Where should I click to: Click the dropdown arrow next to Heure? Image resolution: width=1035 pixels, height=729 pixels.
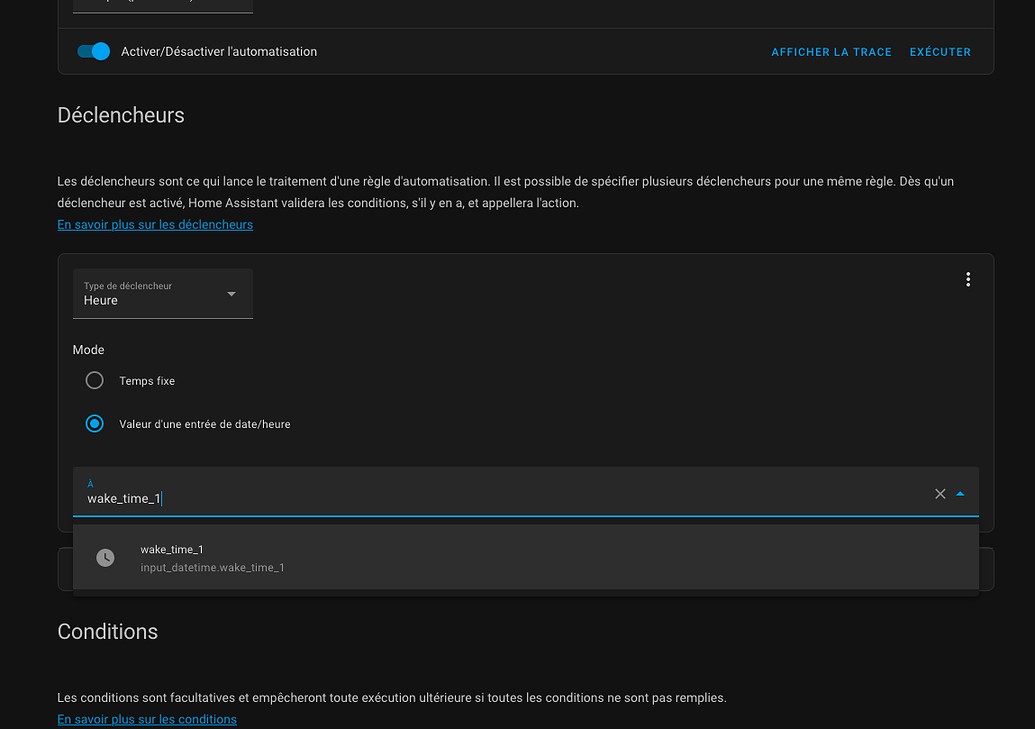coord(232,294)
